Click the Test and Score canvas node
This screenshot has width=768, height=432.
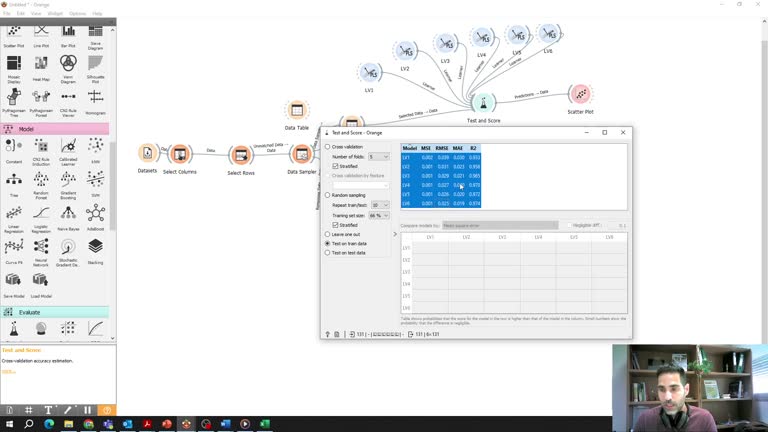(x=483, y=103)
